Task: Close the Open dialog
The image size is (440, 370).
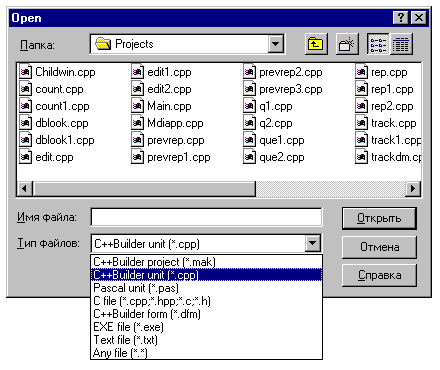Action: (419, 18)
